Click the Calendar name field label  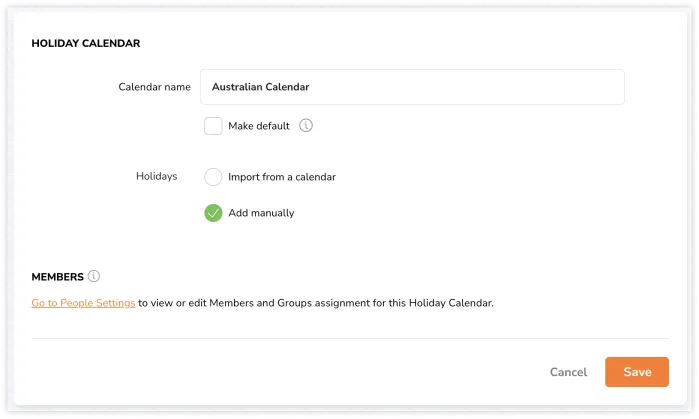pyautogui.click(x=154, y=87)
